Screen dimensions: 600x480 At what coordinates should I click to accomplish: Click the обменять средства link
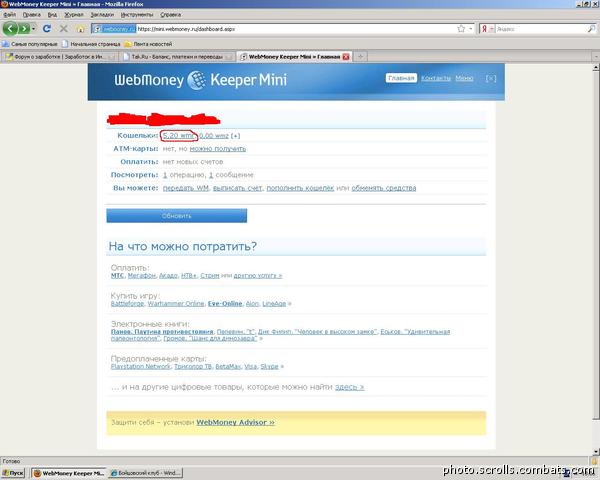tap(383, 188)
